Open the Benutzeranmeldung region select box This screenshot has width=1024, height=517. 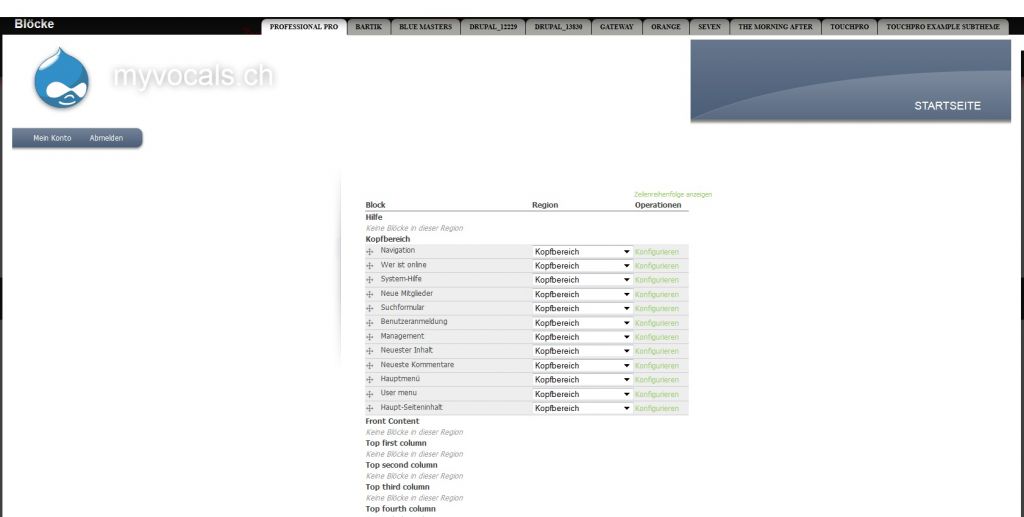[582, 323]
